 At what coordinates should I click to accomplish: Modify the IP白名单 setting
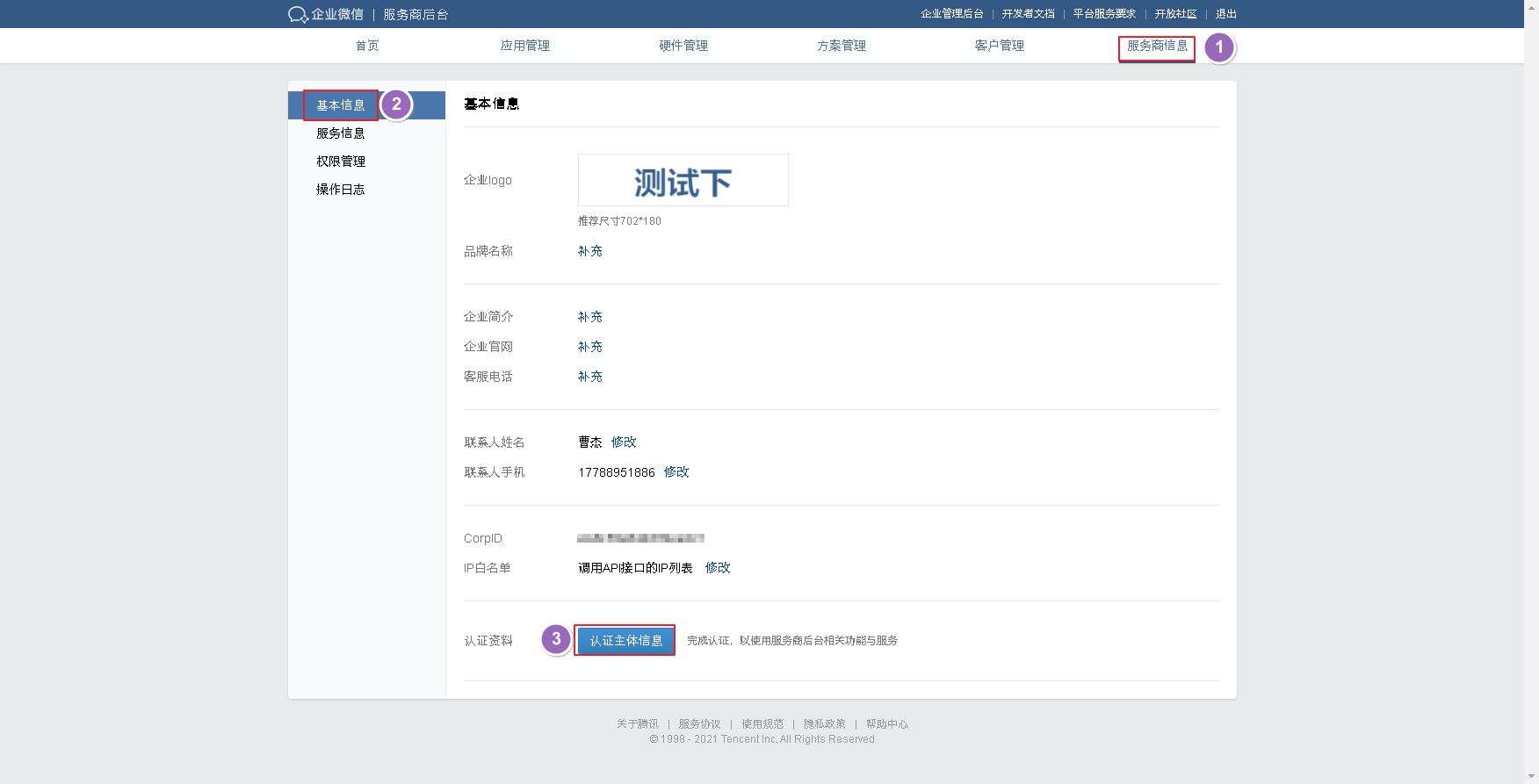(718, 568)
